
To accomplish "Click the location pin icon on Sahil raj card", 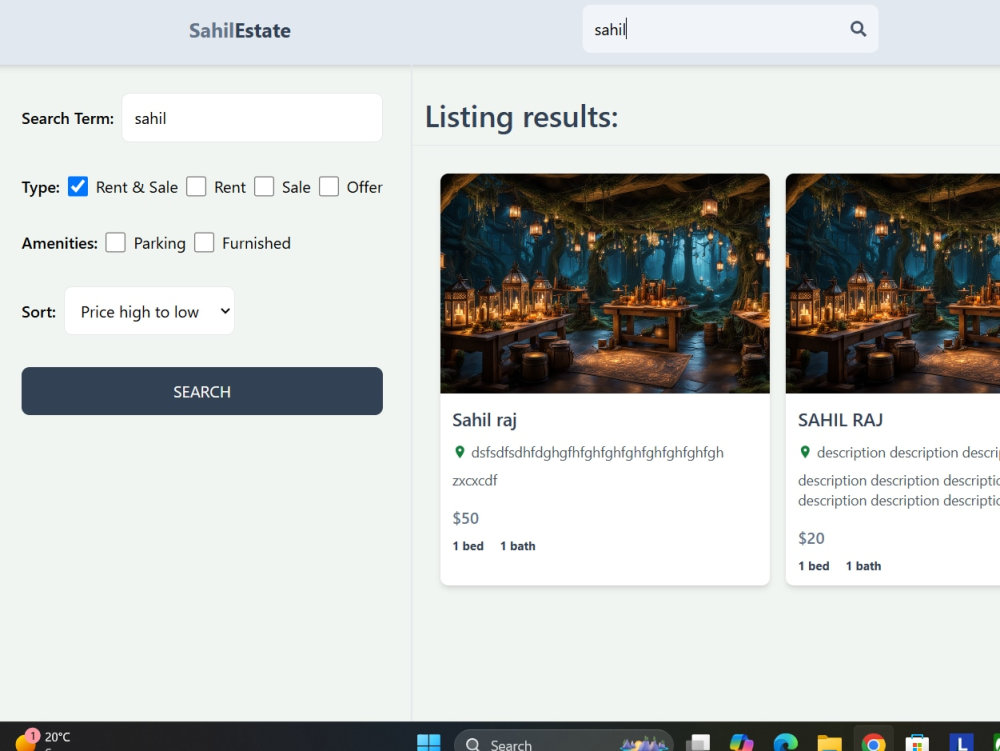I will tap(459, 452).
